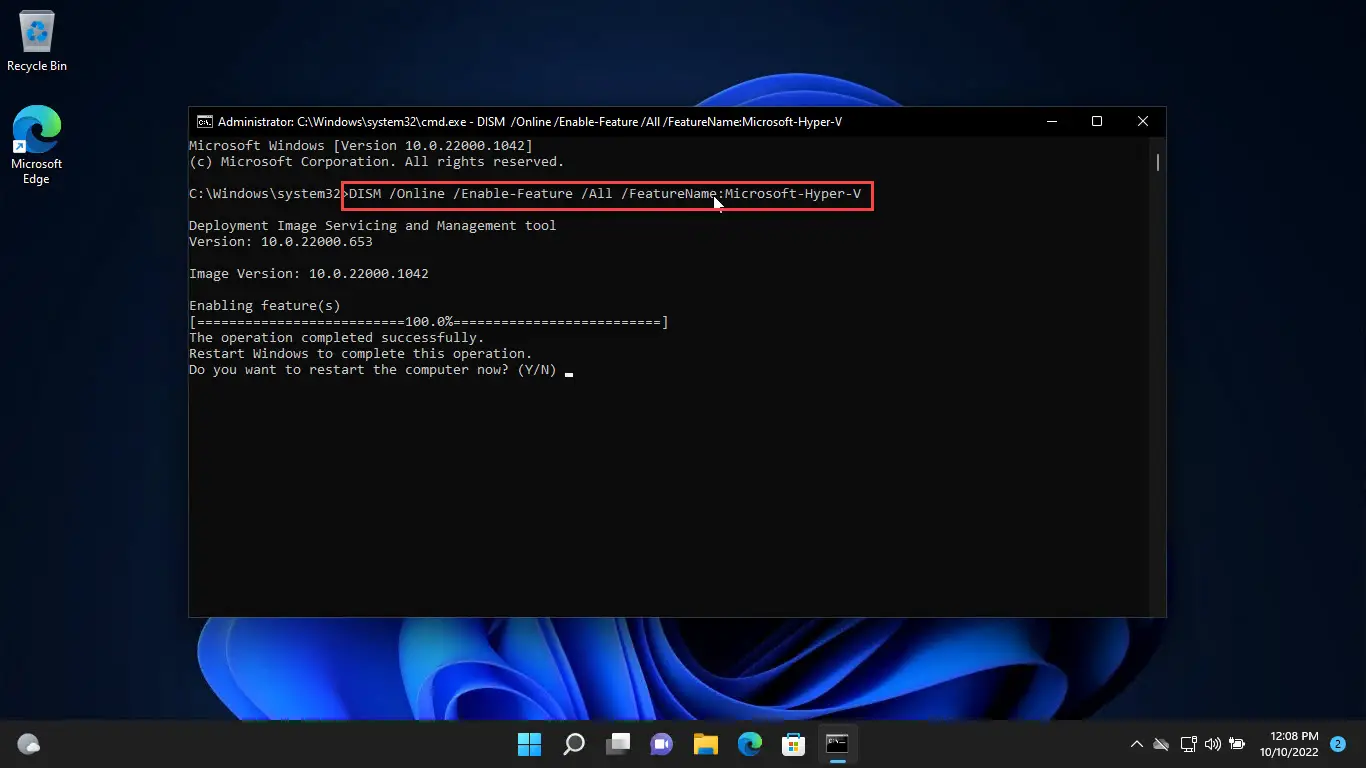Click 'Restart Windows to complete this operation.' line
Image resolution: width=1366 pixels, height=768 pixels.
[360, 354]
